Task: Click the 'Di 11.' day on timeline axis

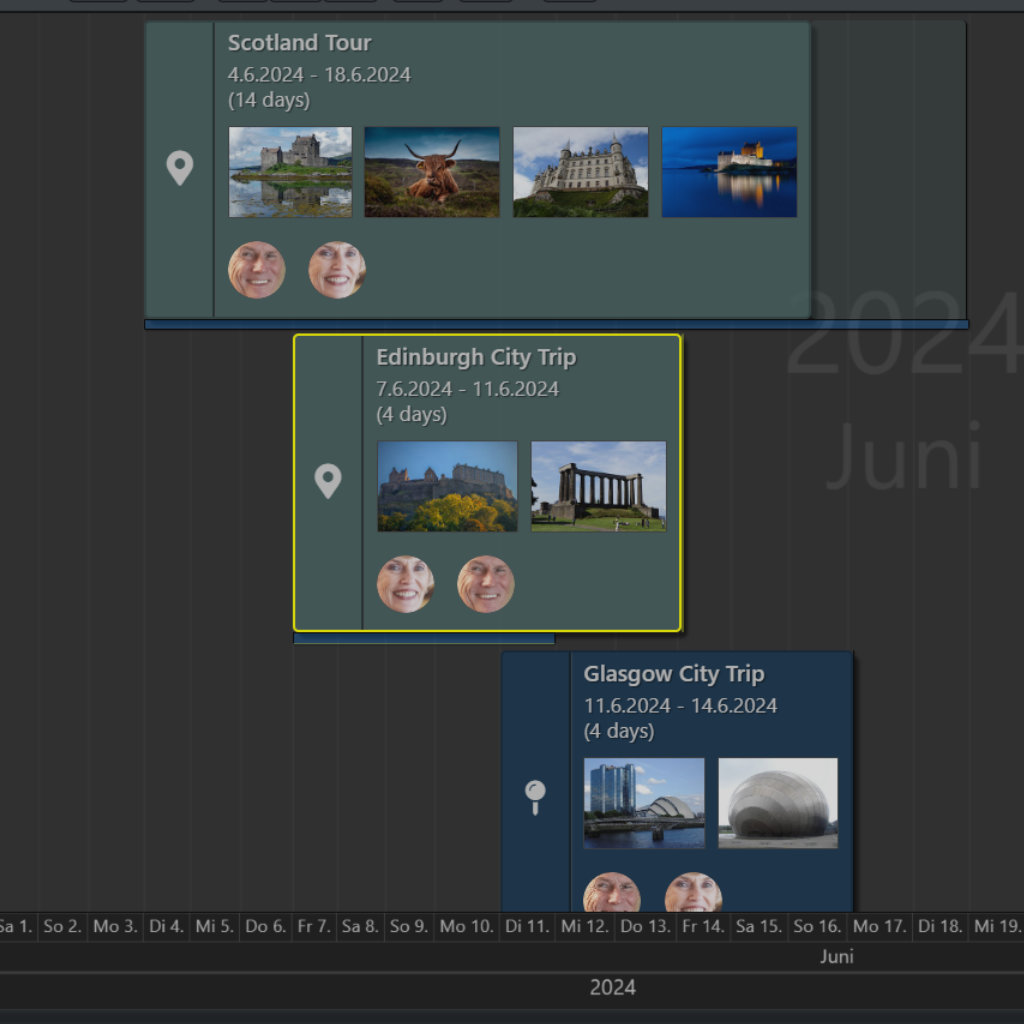Action: pos(527,926)
